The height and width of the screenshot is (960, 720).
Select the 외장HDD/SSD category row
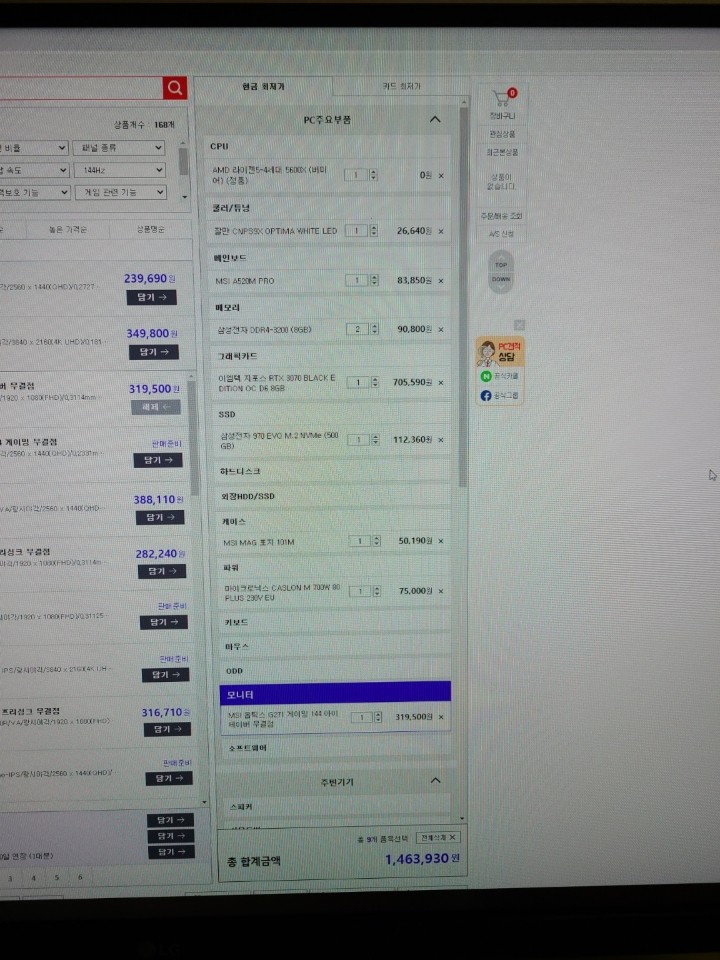[334, 496]
